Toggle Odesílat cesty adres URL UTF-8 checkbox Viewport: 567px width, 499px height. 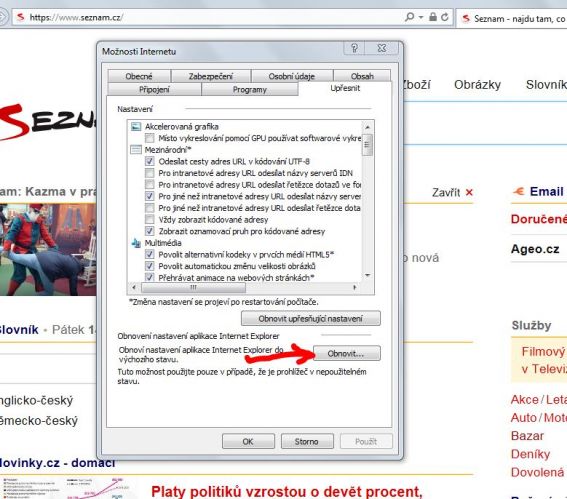pyautogui.click(x=149, y=161)
